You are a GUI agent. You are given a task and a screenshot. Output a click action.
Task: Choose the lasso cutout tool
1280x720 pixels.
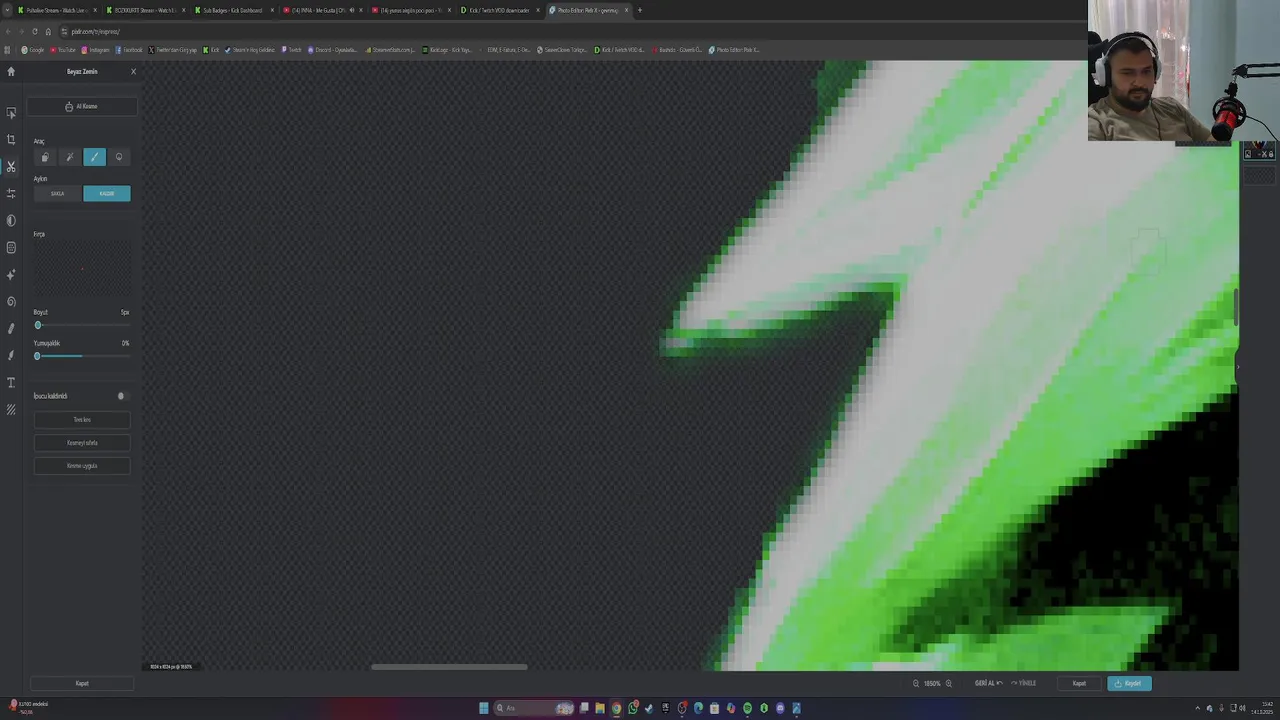pyautogui.click(x=119, y=157)
